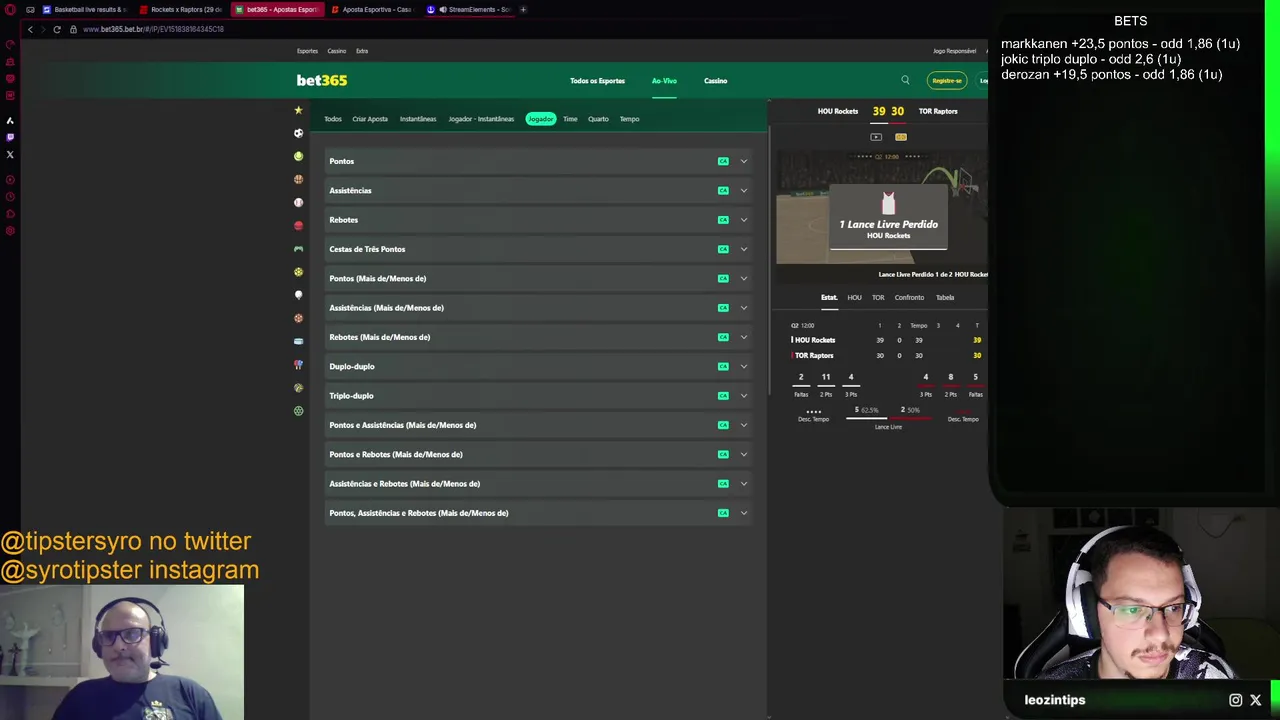Open Ao-Vivo section
Image resolution: width=1280 pixels, height=720 pixels.
[664, 81]
